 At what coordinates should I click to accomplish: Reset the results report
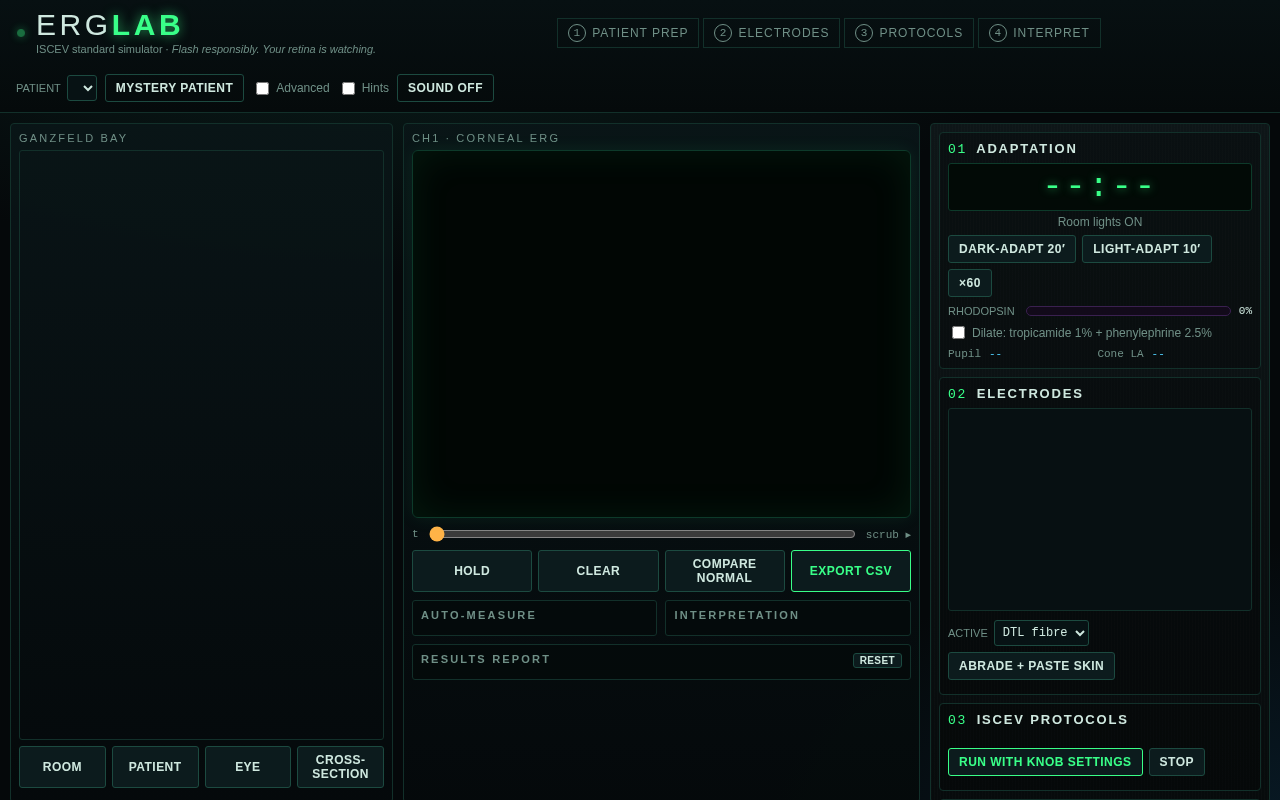tap(877, 660)
